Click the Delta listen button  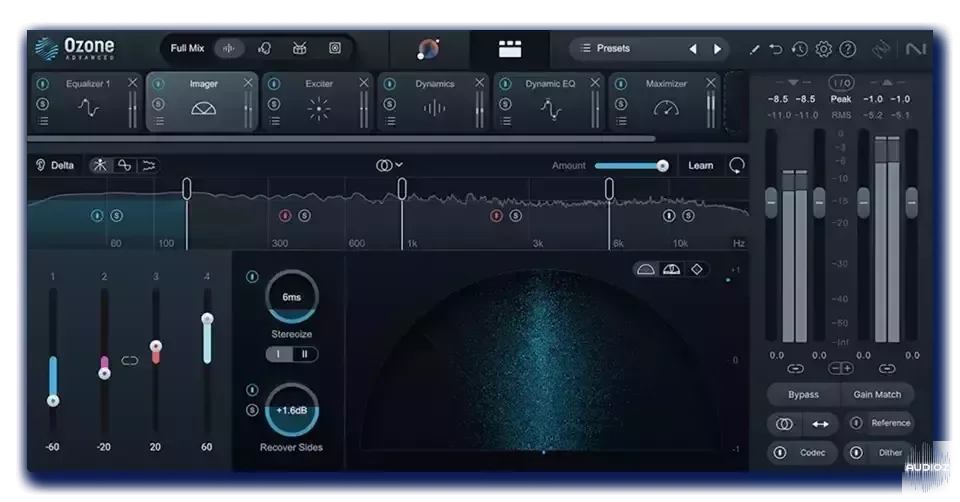pos(55,165)
